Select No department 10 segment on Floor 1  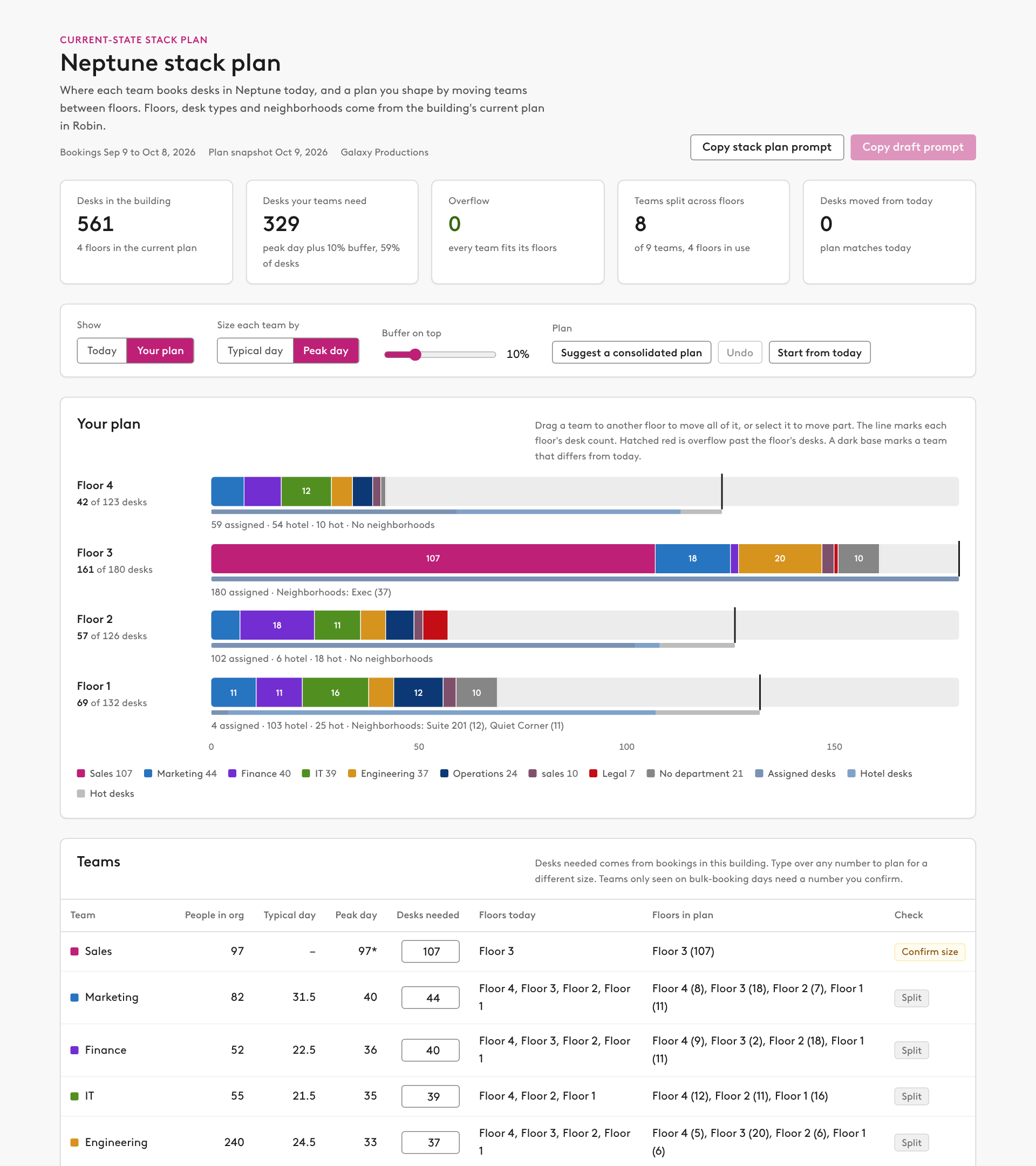476,693
